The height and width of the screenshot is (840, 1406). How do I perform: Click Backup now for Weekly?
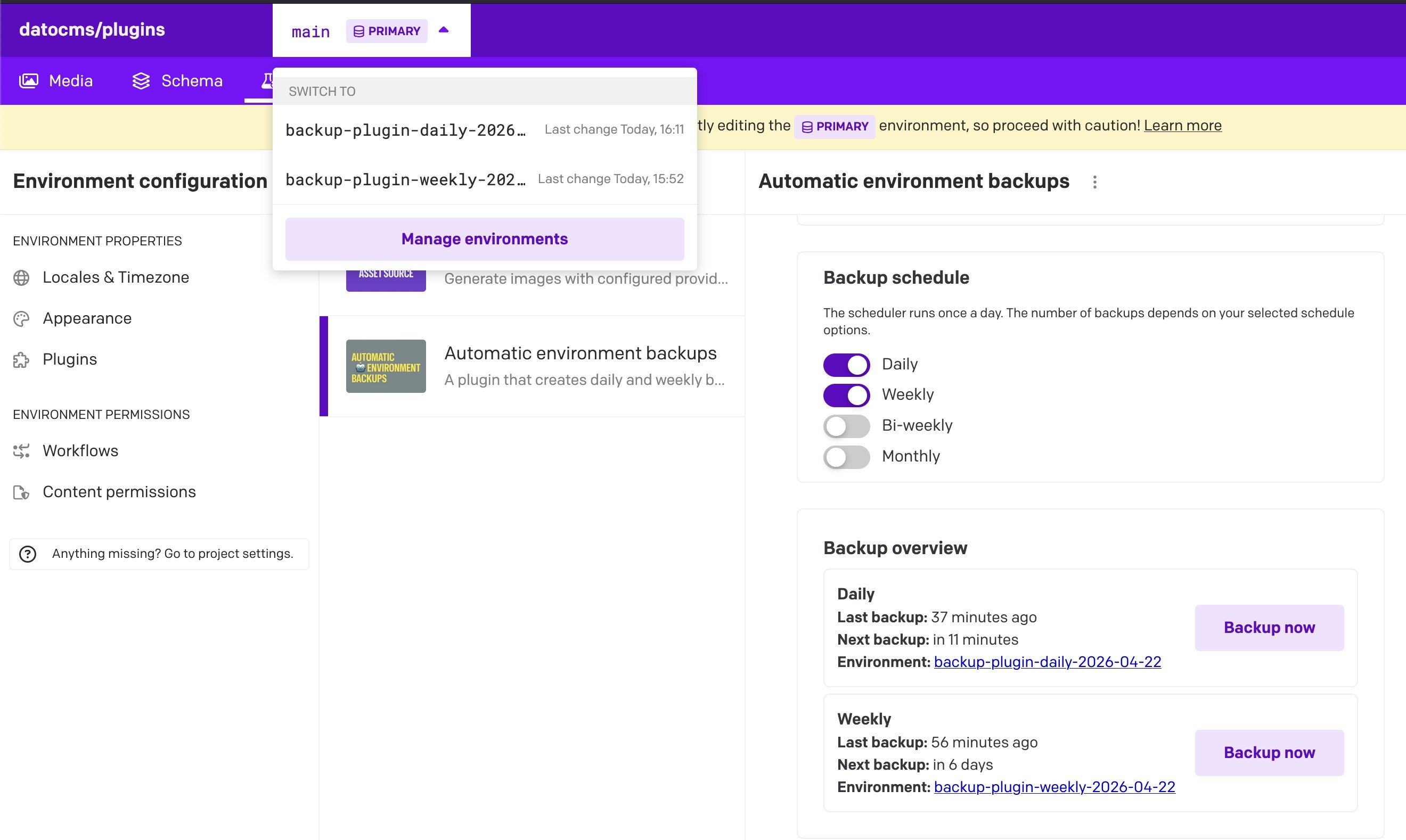(1269, 753)
